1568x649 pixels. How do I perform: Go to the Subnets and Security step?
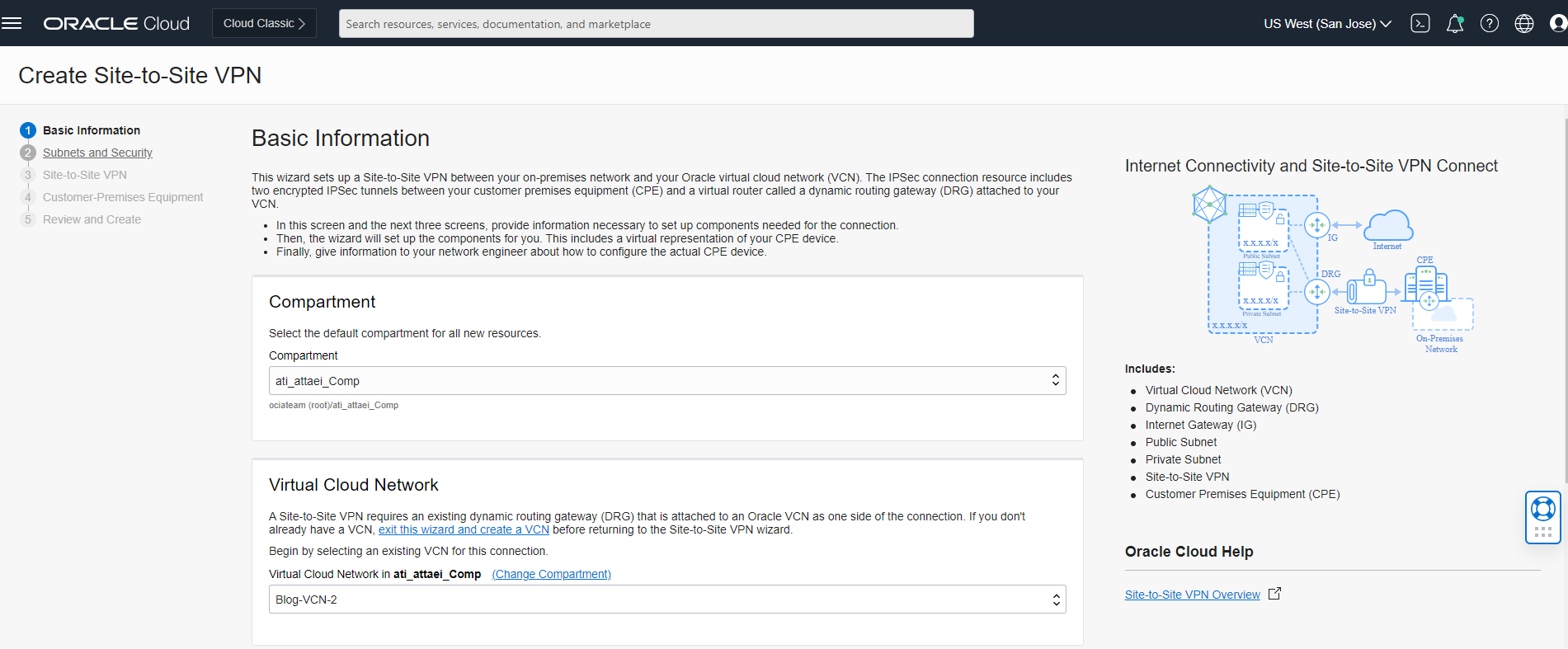click(x=97, y=153)
